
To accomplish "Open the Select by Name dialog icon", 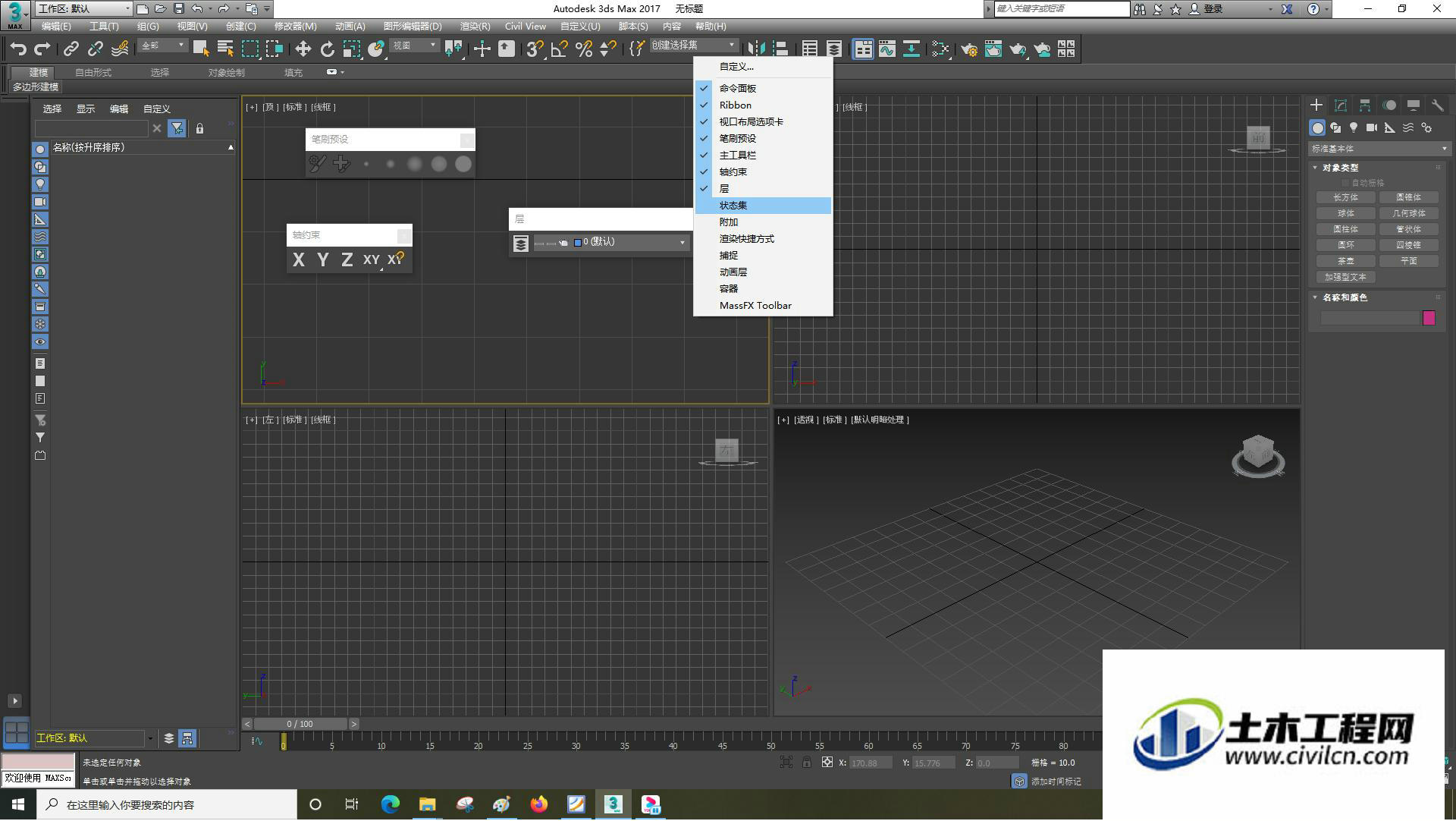I will click(x=225, y=49).
